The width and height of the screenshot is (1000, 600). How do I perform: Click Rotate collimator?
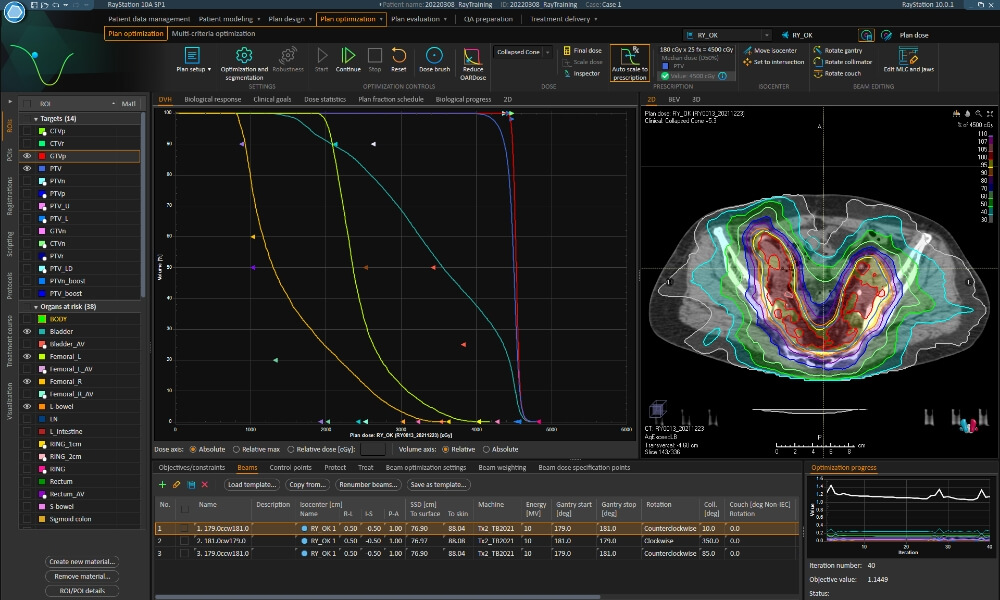click(842, 62)
